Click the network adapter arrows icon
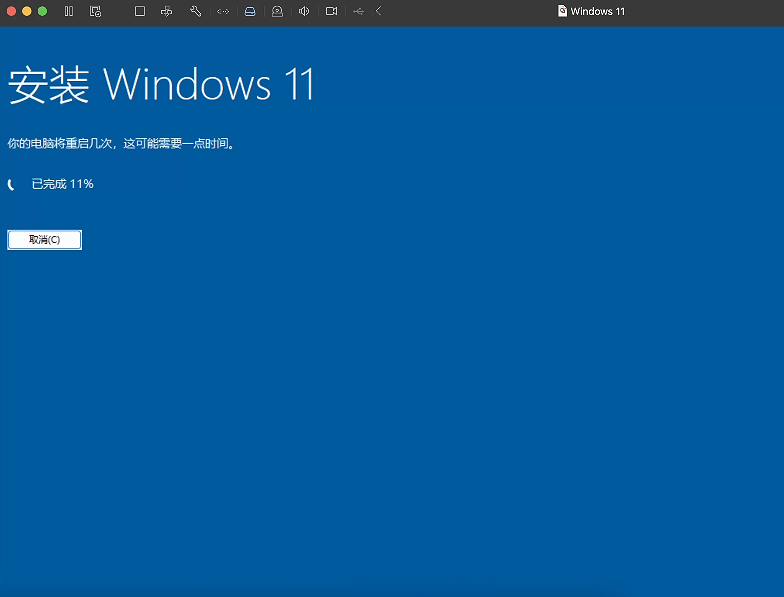This screenshot has width=784, height=597. (x=223, y=11)
